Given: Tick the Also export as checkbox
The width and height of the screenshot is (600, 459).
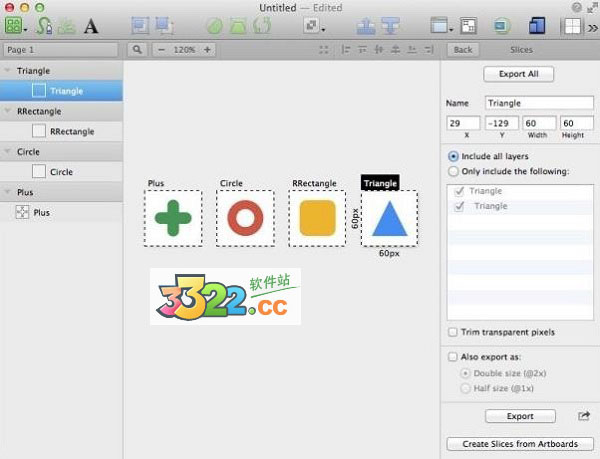Looking at the screenshot, I should click(454, 355).
